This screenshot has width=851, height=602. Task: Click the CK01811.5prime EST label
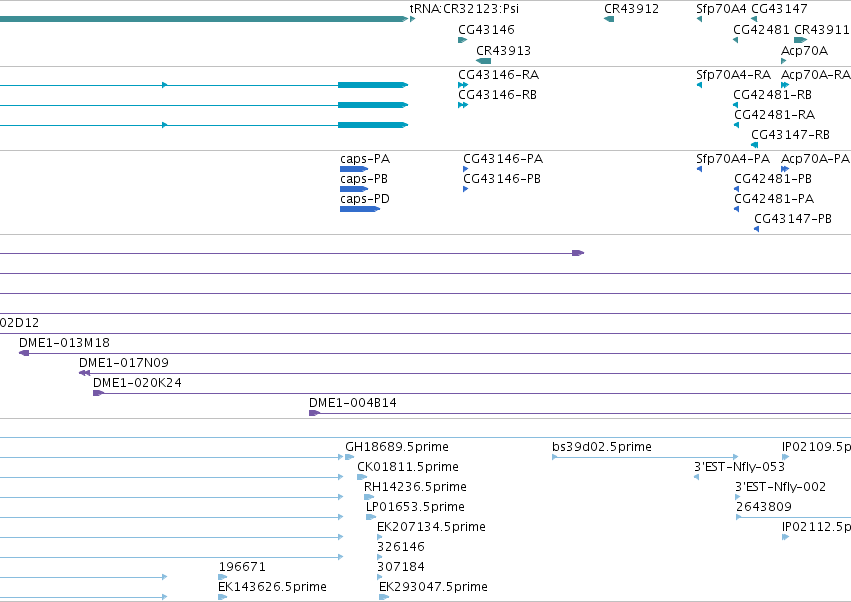coord(408,467)
